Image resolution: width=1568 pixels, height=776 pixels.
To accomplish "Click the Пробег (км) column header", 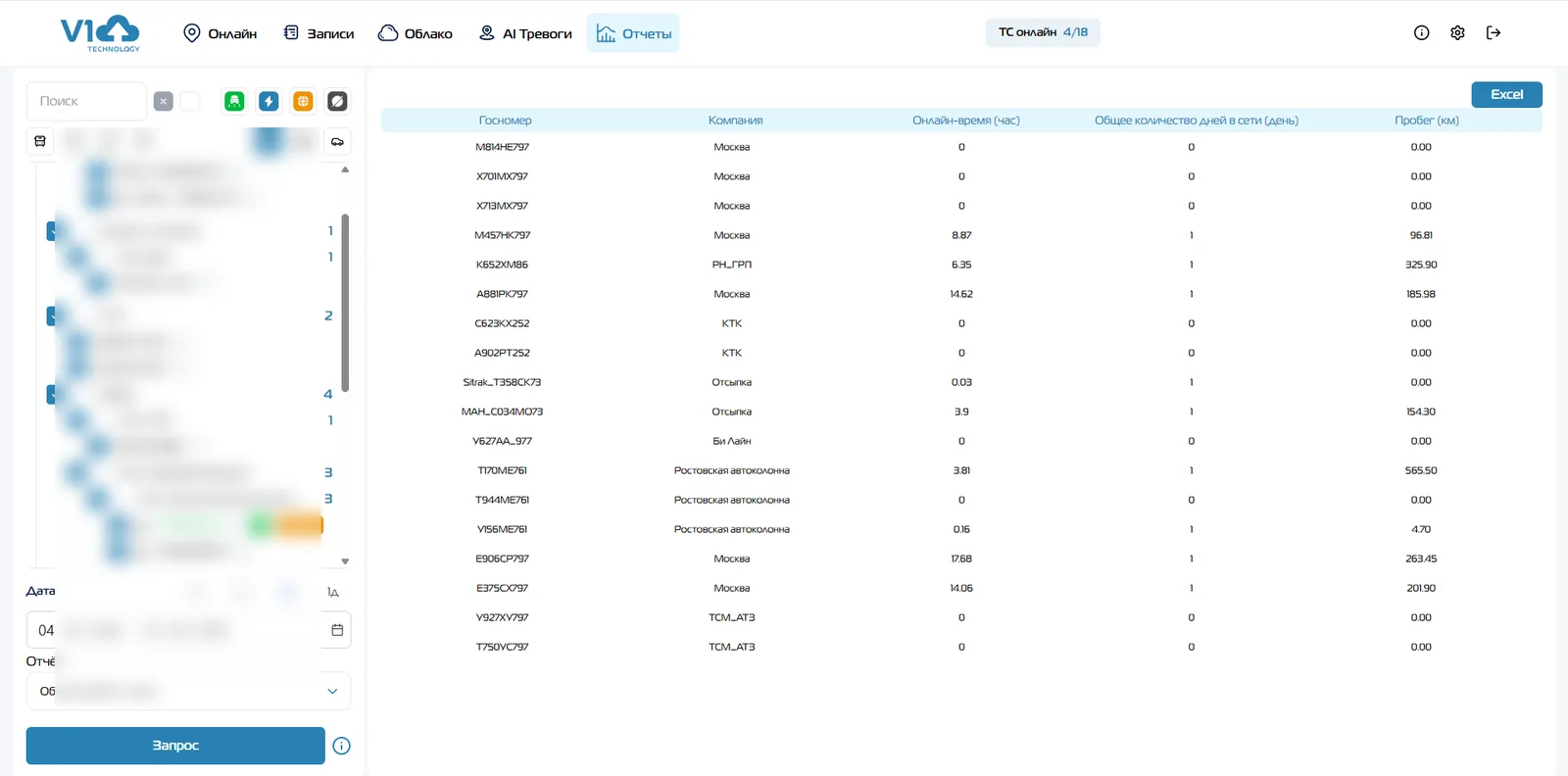I will 1427,121.
